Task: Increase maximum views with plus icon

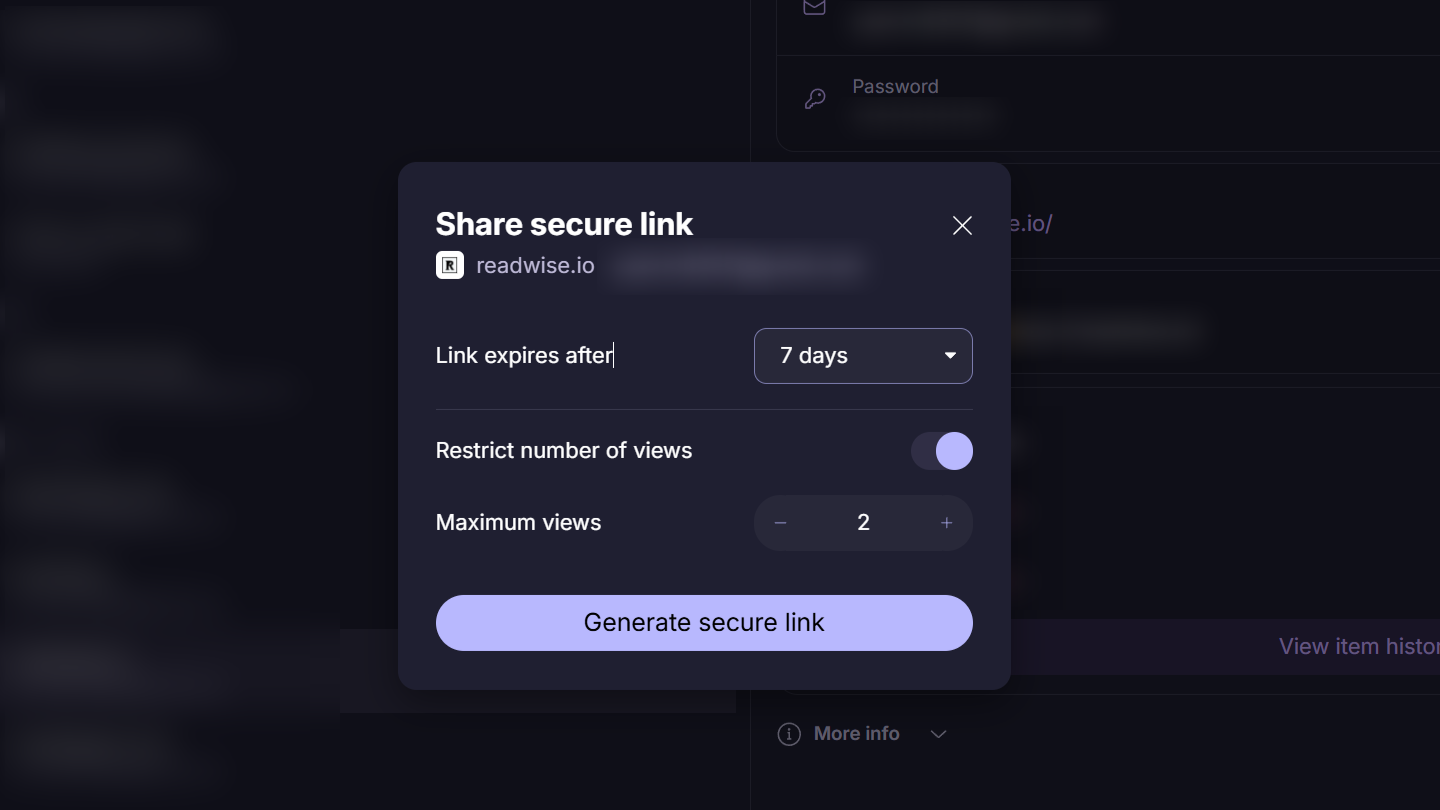Action: click(x=946, y=523)
